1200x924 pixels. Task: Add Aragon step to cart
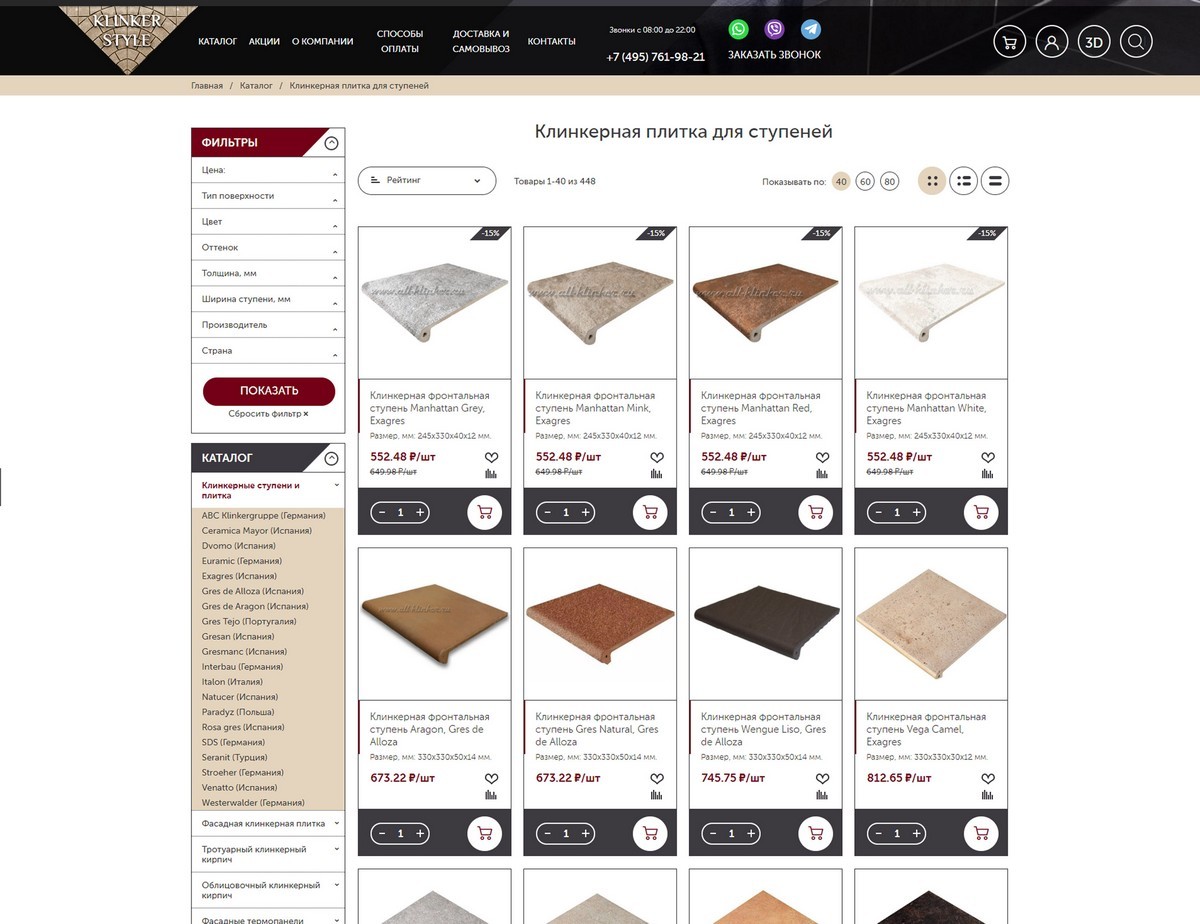485,833
